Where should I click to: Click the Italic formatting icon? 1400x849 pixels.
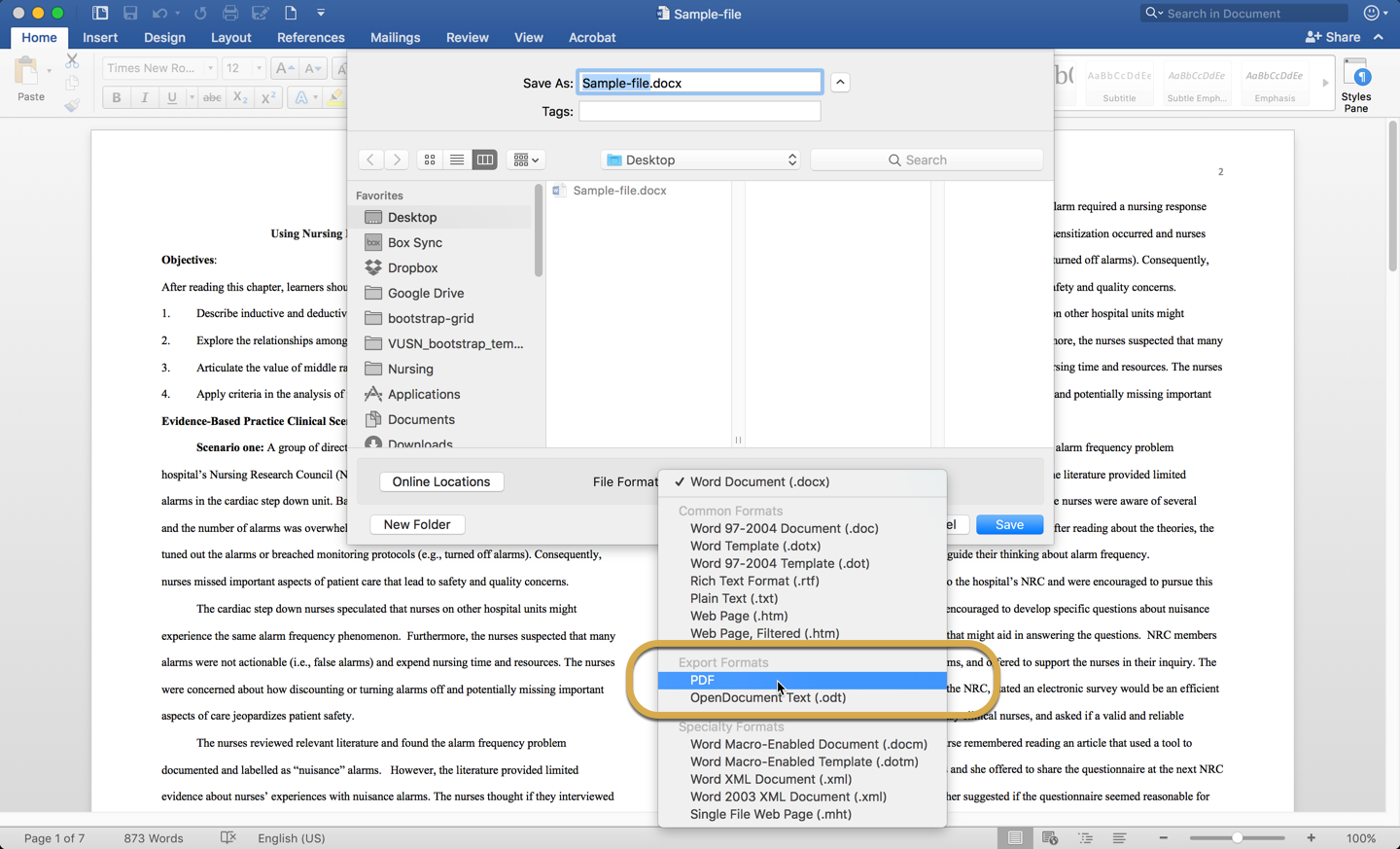[x=144, y=97]
